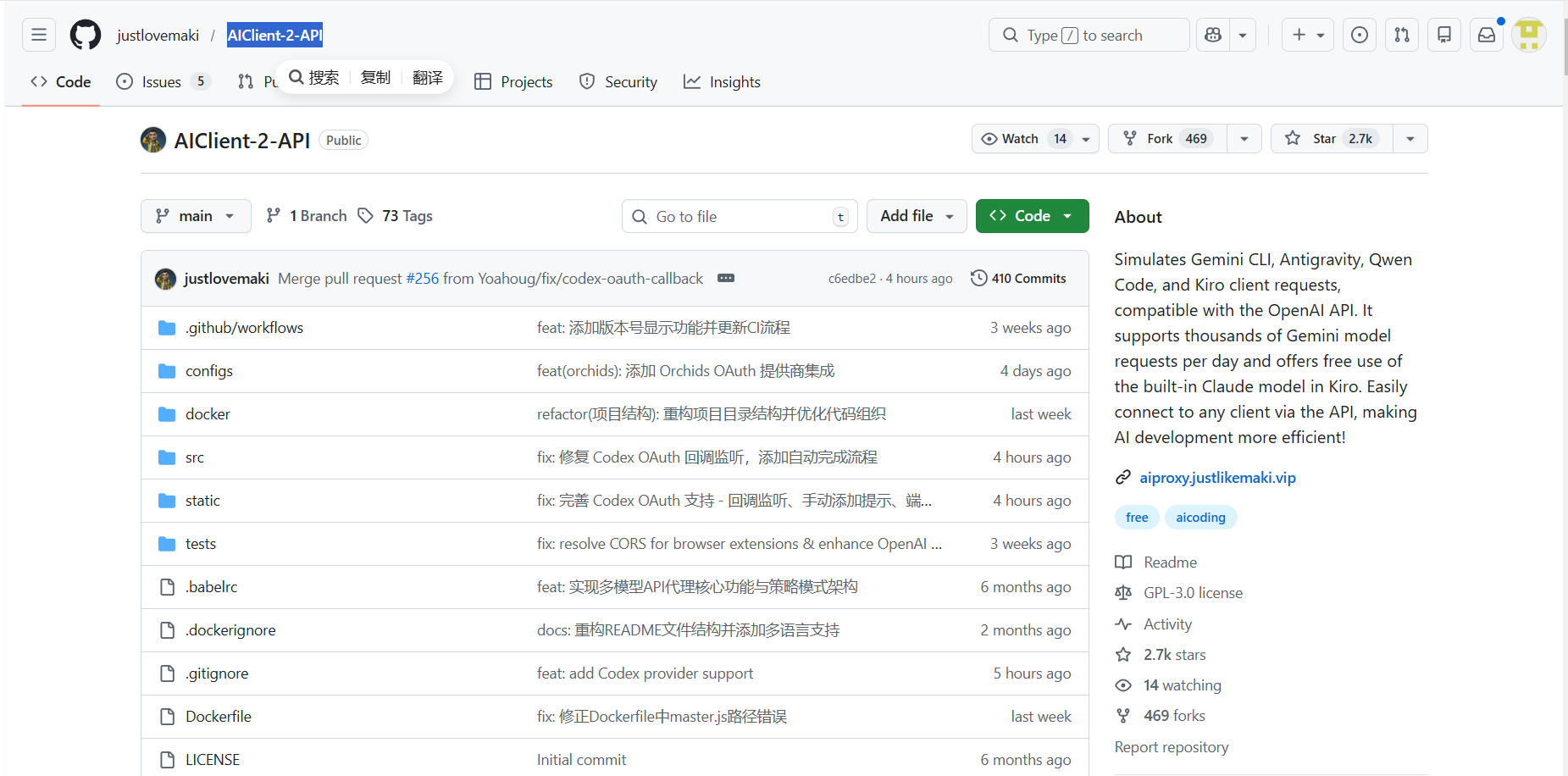1568x776 pixels.
Task: Click the Dockerfile file icon
Action: pyautogui.click(x=167, y=717)
